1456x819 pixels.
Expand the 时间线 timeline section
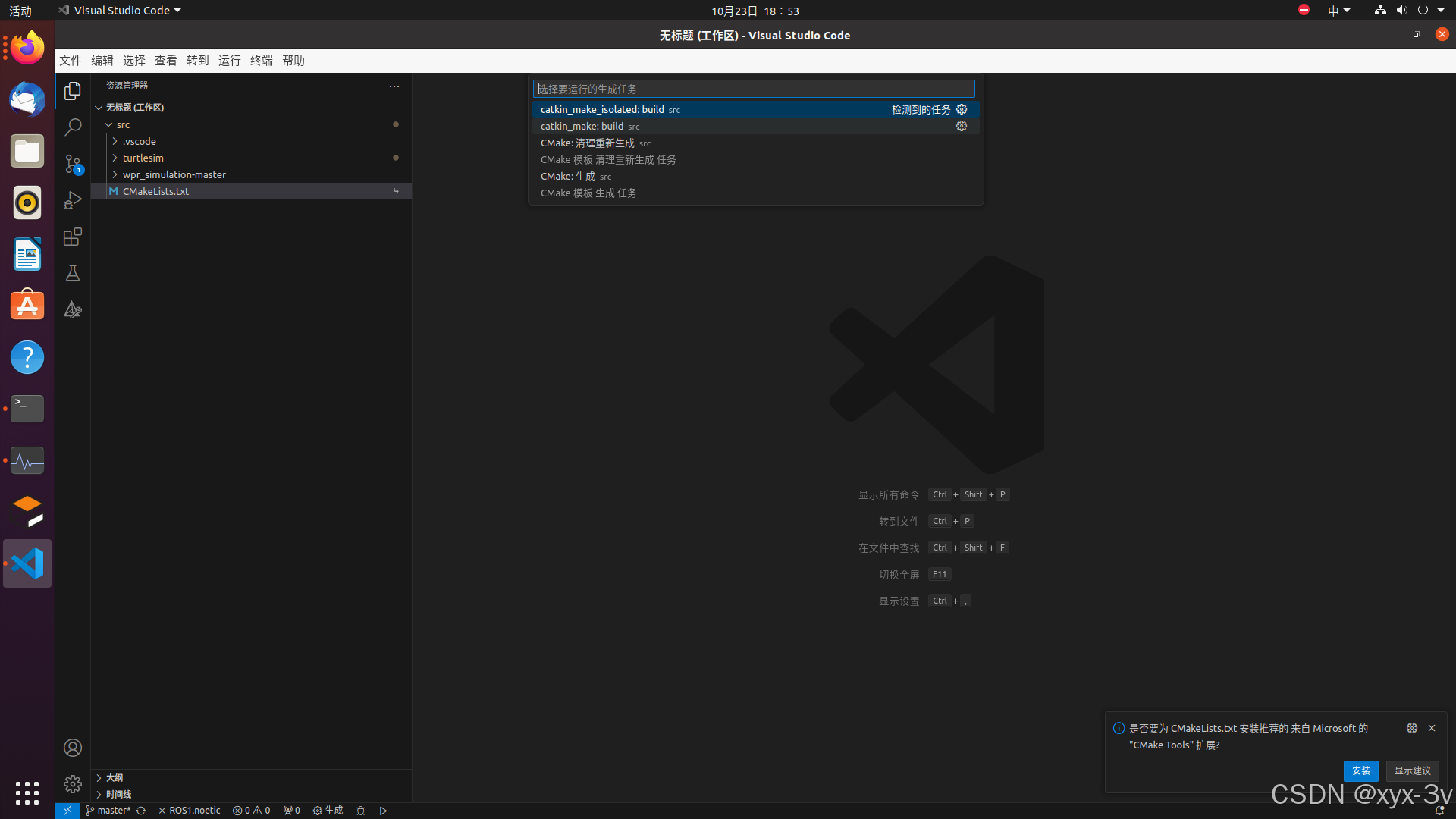tap(251, 794)
